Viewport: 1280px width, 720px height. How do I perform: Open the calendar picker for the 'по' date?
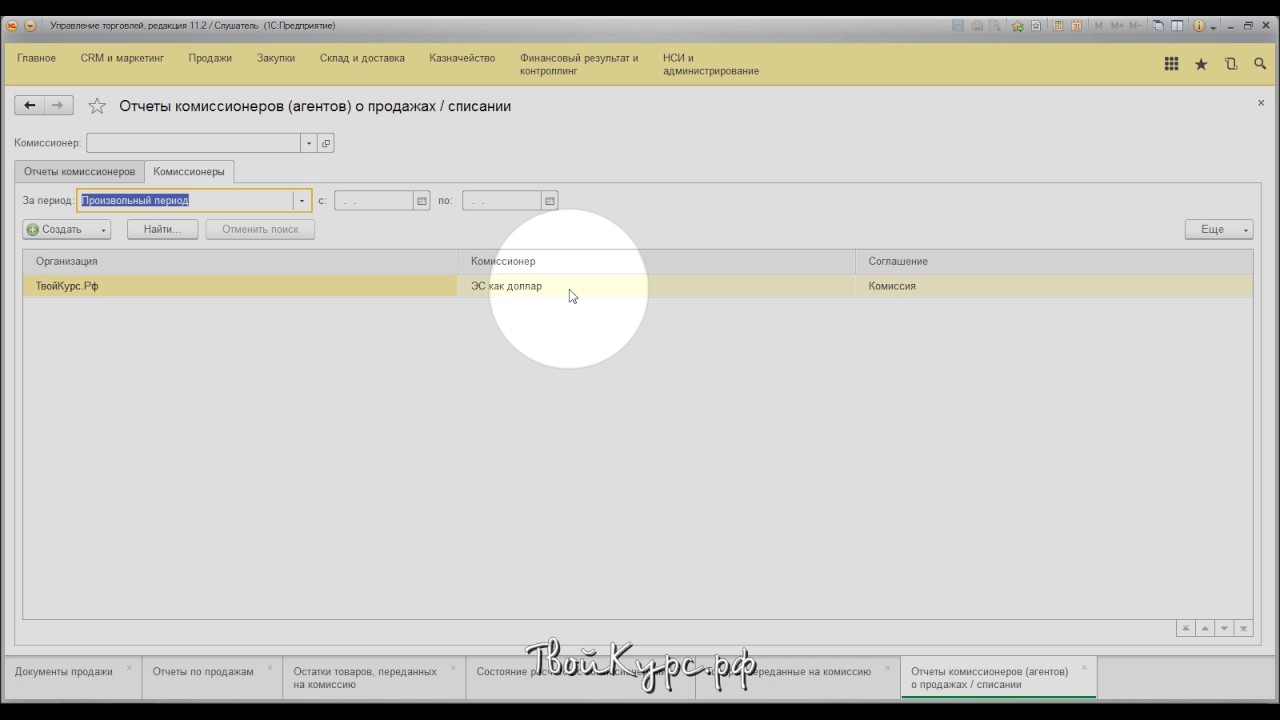[x=550, y=201]
